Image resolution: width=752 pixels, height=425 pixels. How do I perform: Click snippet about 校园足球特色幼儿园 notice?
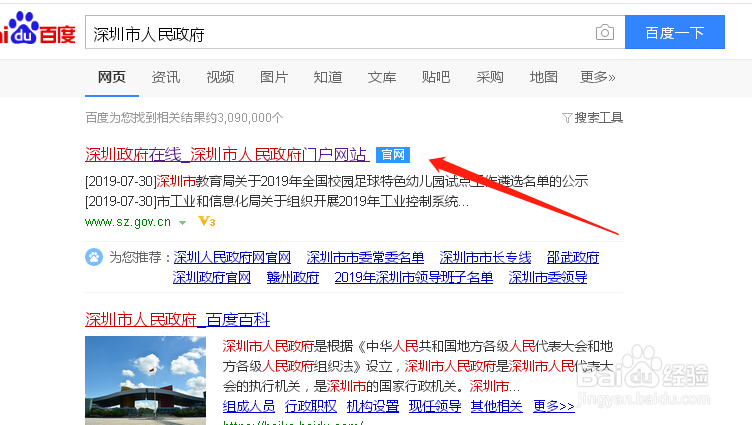tap(337, 181)
